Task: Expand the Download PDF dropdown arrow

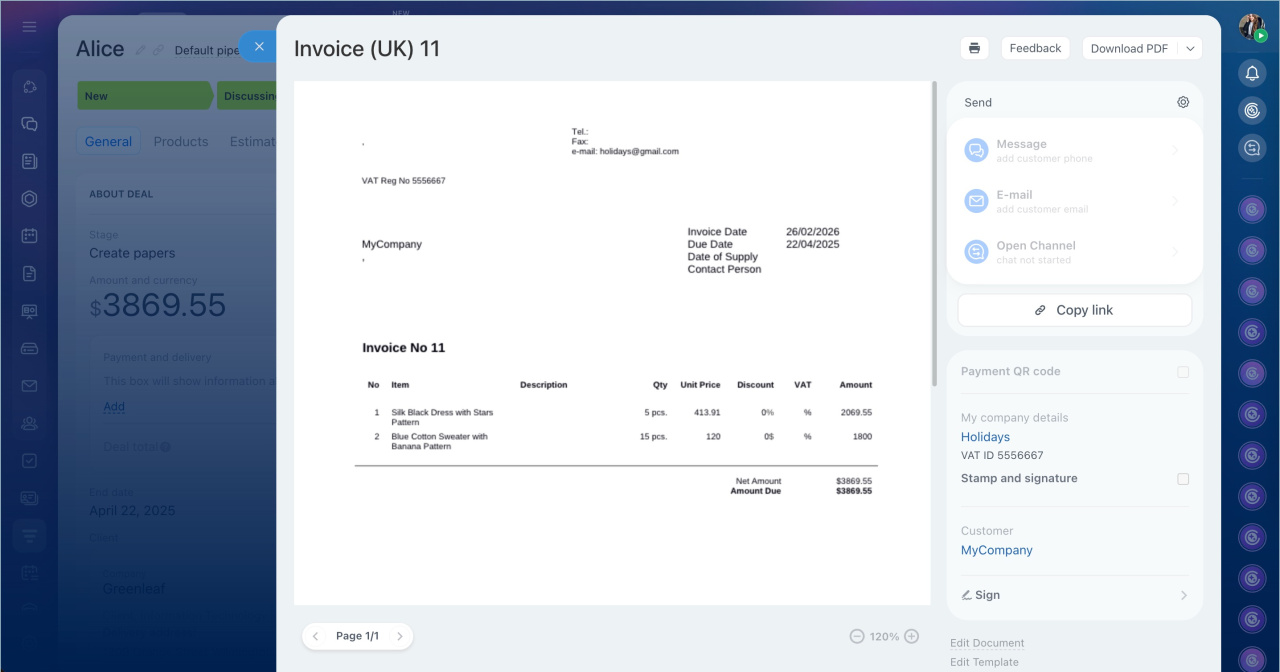Action: click(x=1190, y=48)
